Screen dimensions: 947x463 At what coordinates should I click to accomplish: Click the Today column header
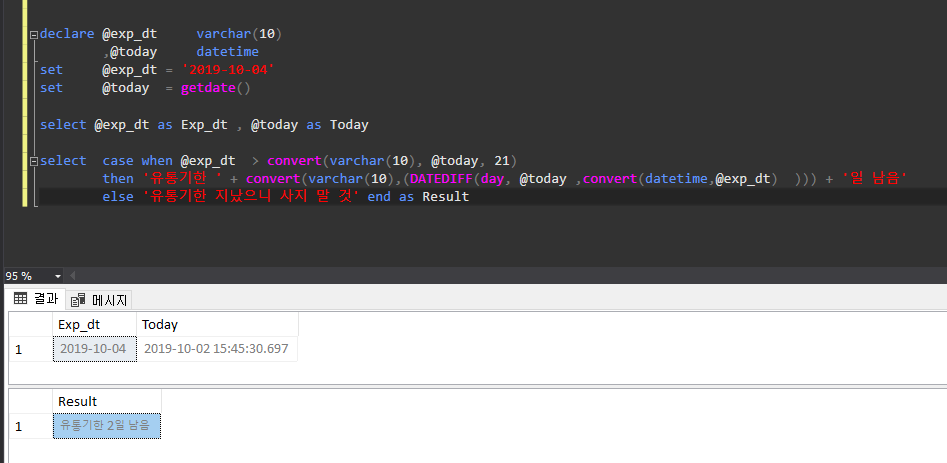[217, 325]
